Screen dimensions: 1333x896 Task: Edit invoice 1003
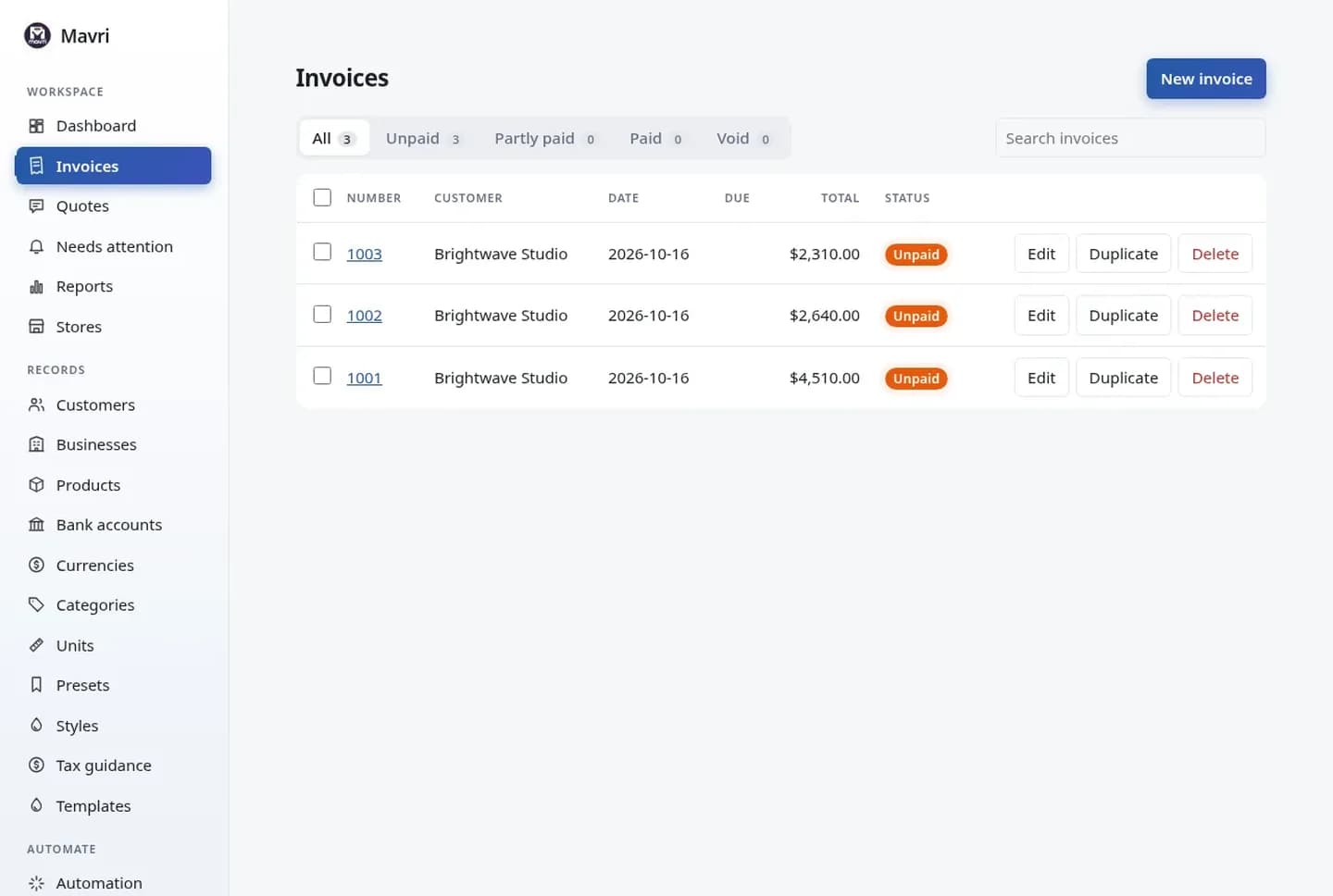pyautogui.click(x=1041, y=254)
